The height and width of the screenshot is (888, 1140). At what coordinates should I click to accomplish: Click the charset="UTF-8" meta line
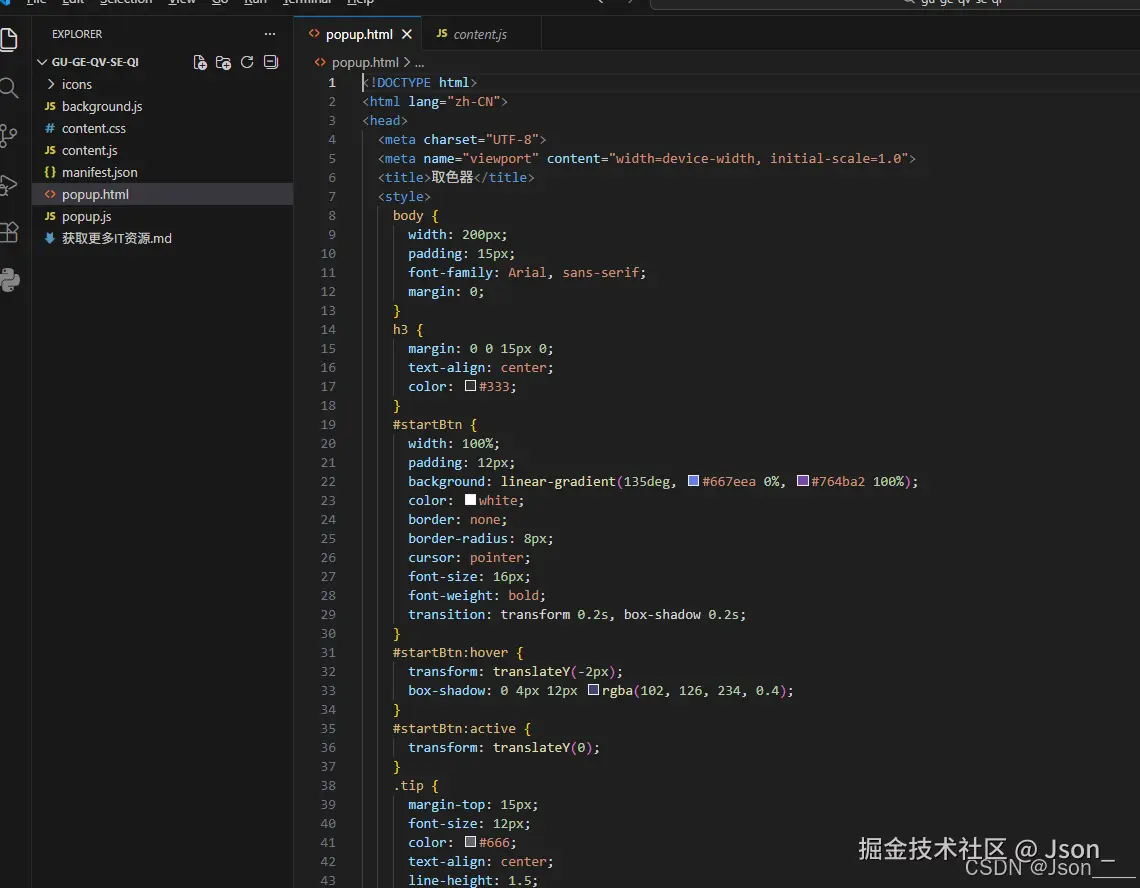point(462,140)
